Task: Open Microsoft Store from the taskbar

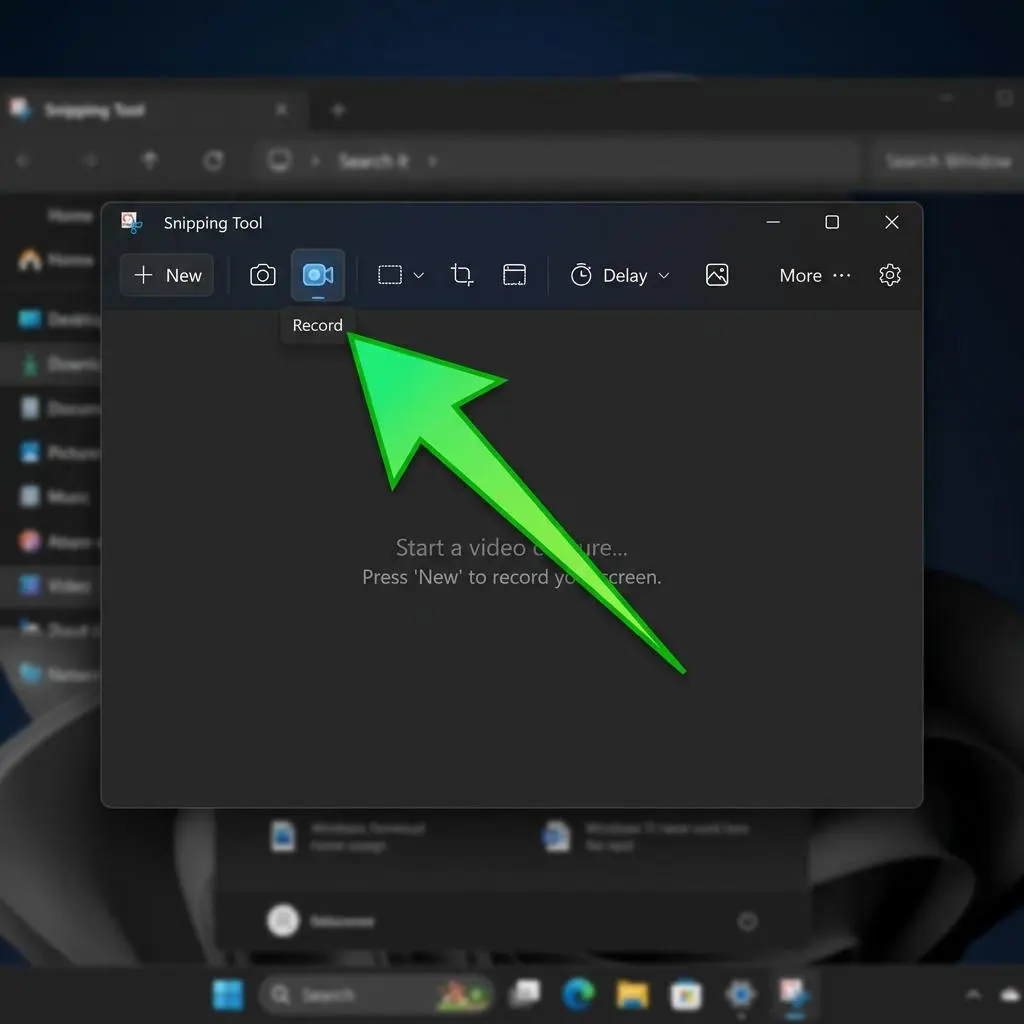Action: (x=686, y=995)
